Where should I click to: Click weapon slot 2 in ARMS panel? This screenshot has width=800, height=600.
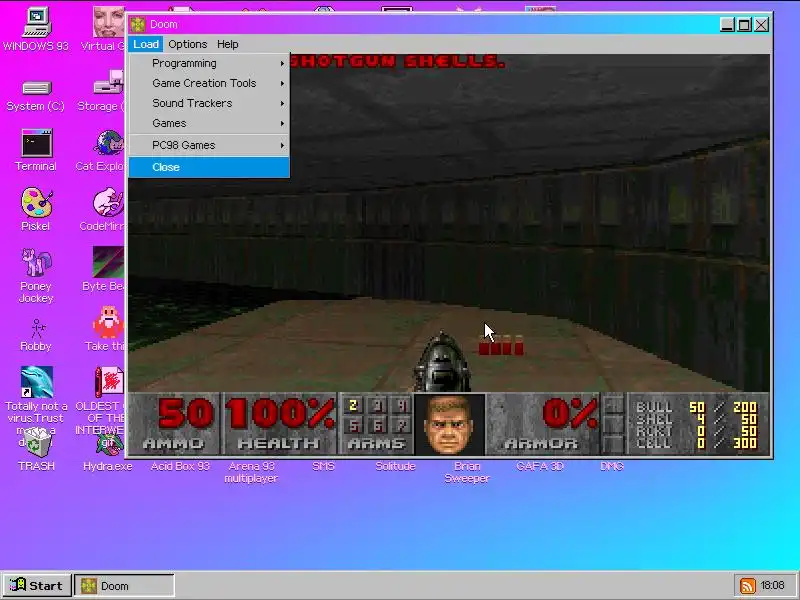pos(353,406)
